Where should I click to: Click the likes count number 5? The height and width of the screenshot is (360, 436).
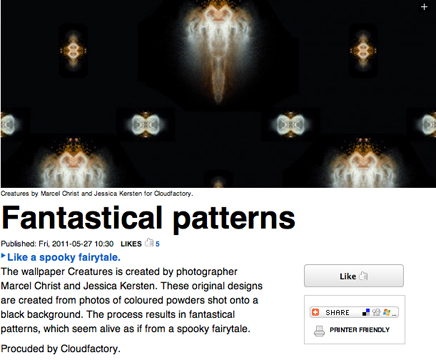click(x=157, y=244)
